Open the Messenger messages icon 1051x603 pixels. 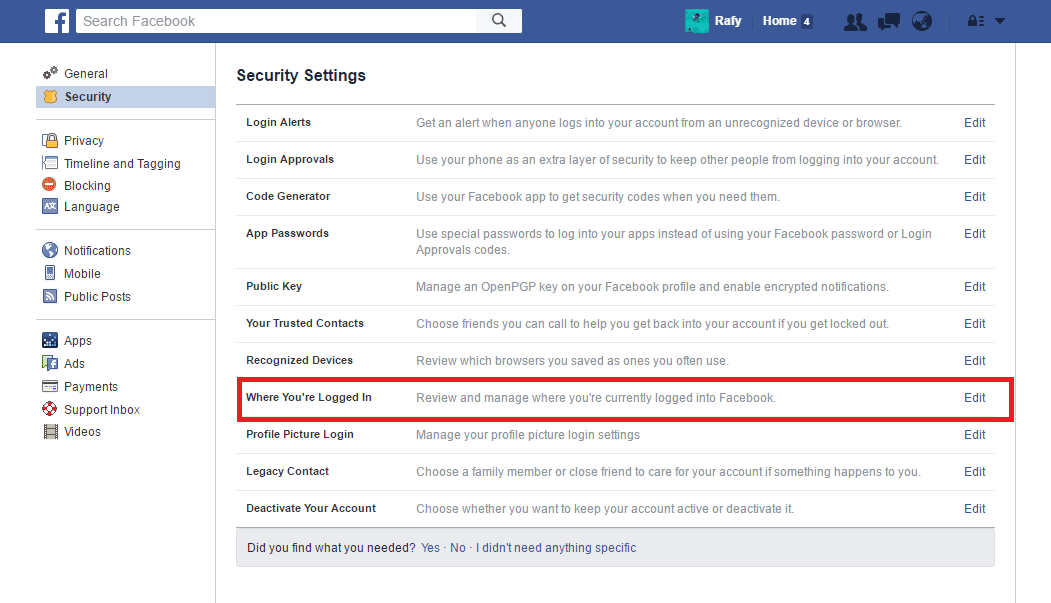888,20
